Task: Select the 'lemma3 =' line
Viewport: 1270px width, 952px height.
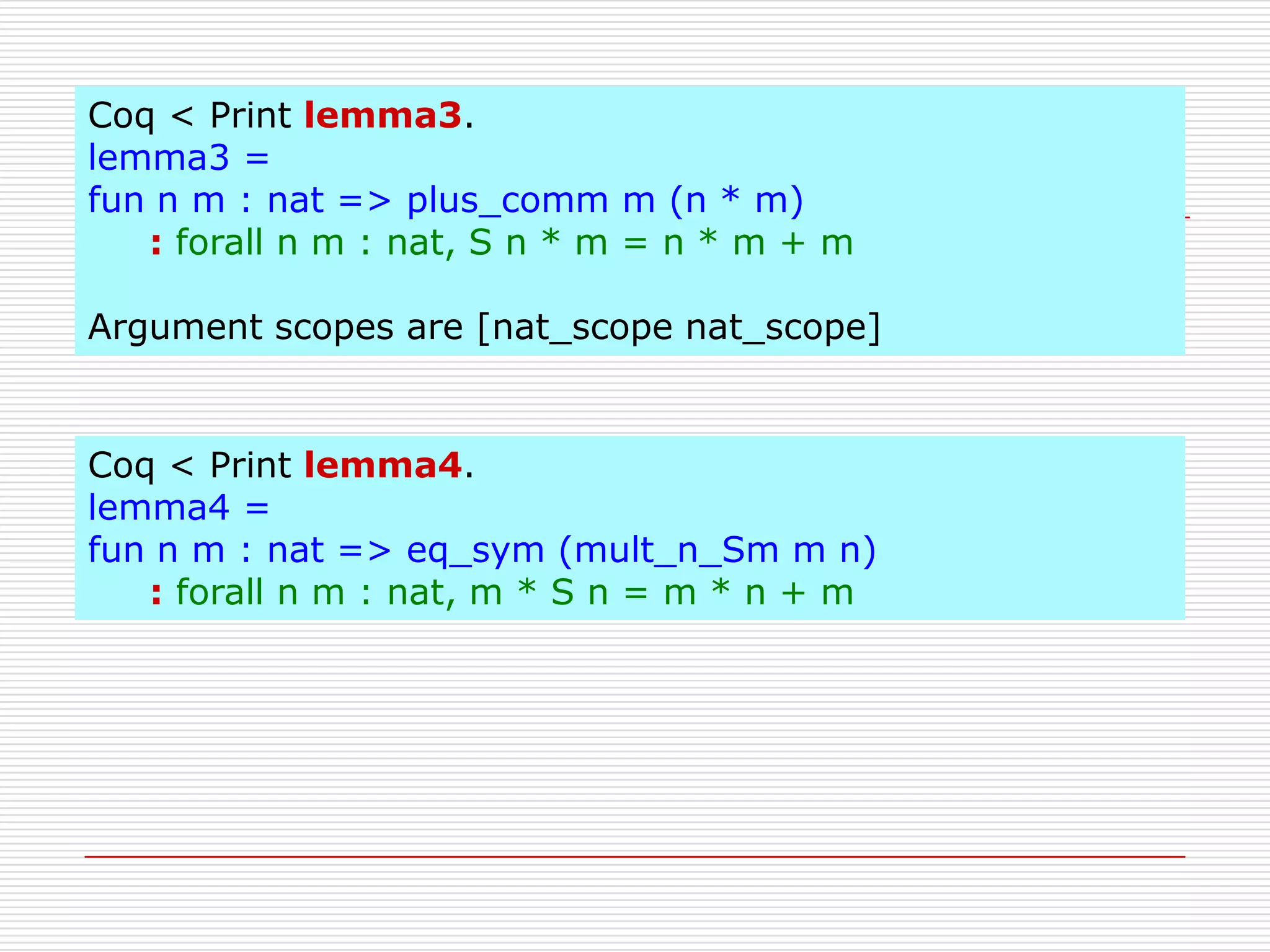Action: [x=179, y=157]
